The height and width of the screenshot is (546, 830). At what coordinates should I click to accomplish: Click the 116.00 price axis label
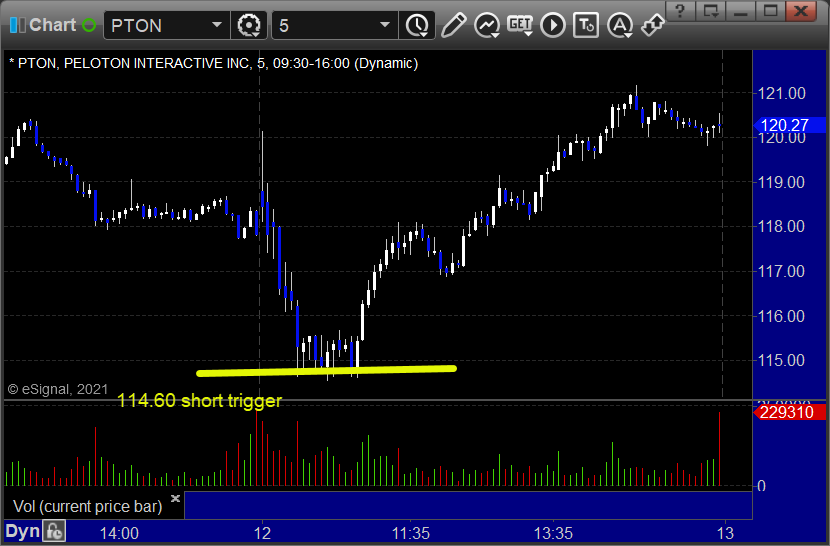(782, 316)
